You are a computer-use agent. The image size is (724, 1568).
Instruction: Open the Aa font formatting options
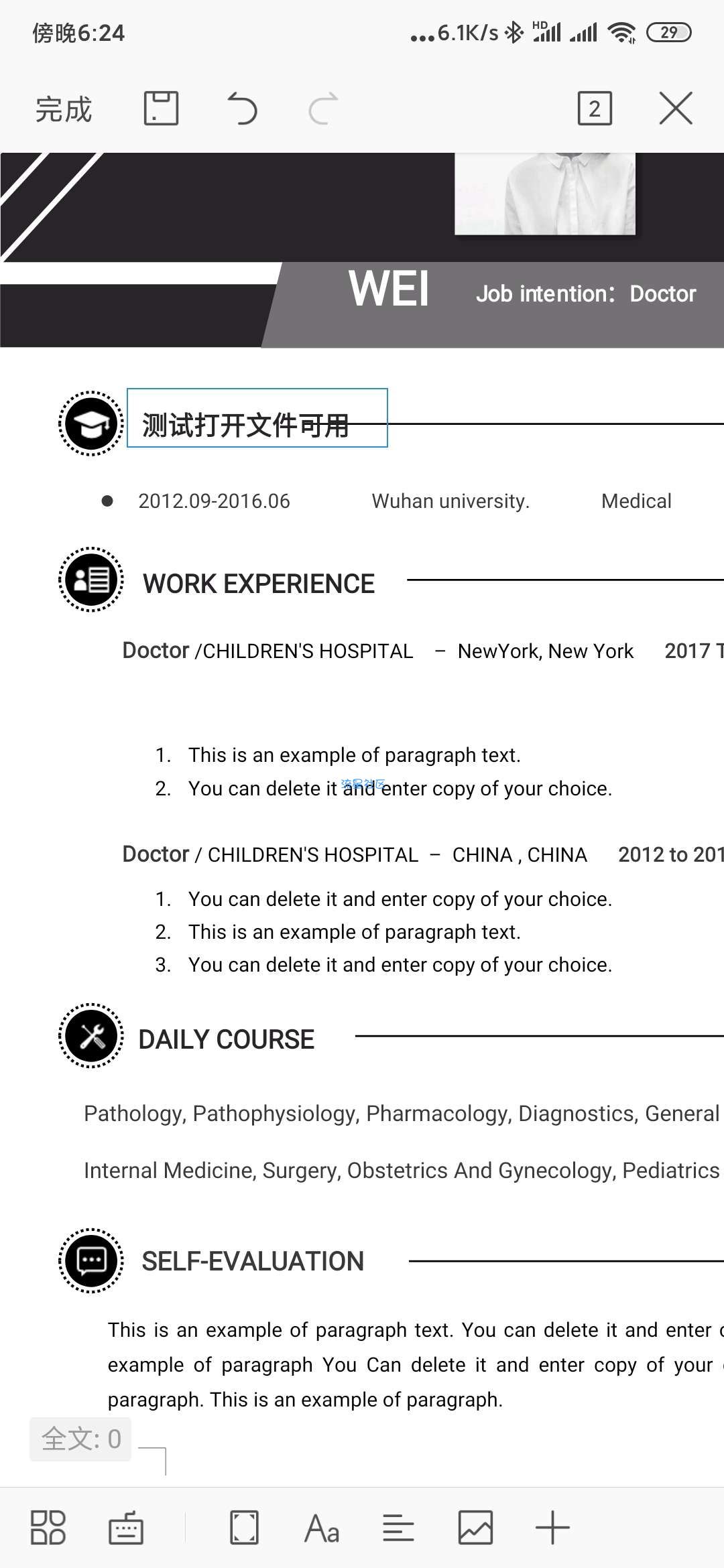[322, 1528]
